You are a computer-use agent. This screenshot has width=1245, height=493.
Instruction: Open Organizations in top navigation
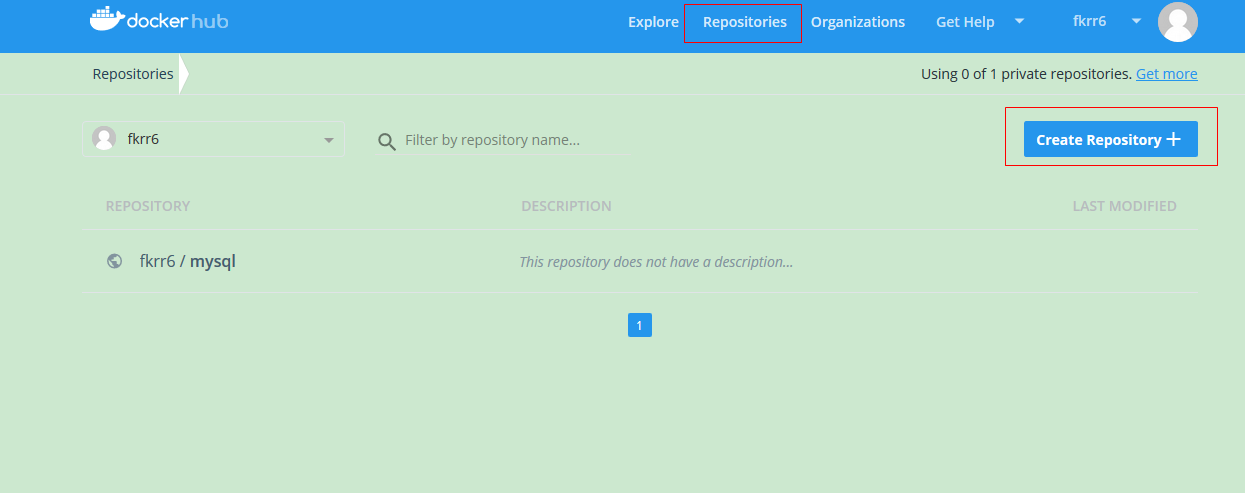point(858,22)
